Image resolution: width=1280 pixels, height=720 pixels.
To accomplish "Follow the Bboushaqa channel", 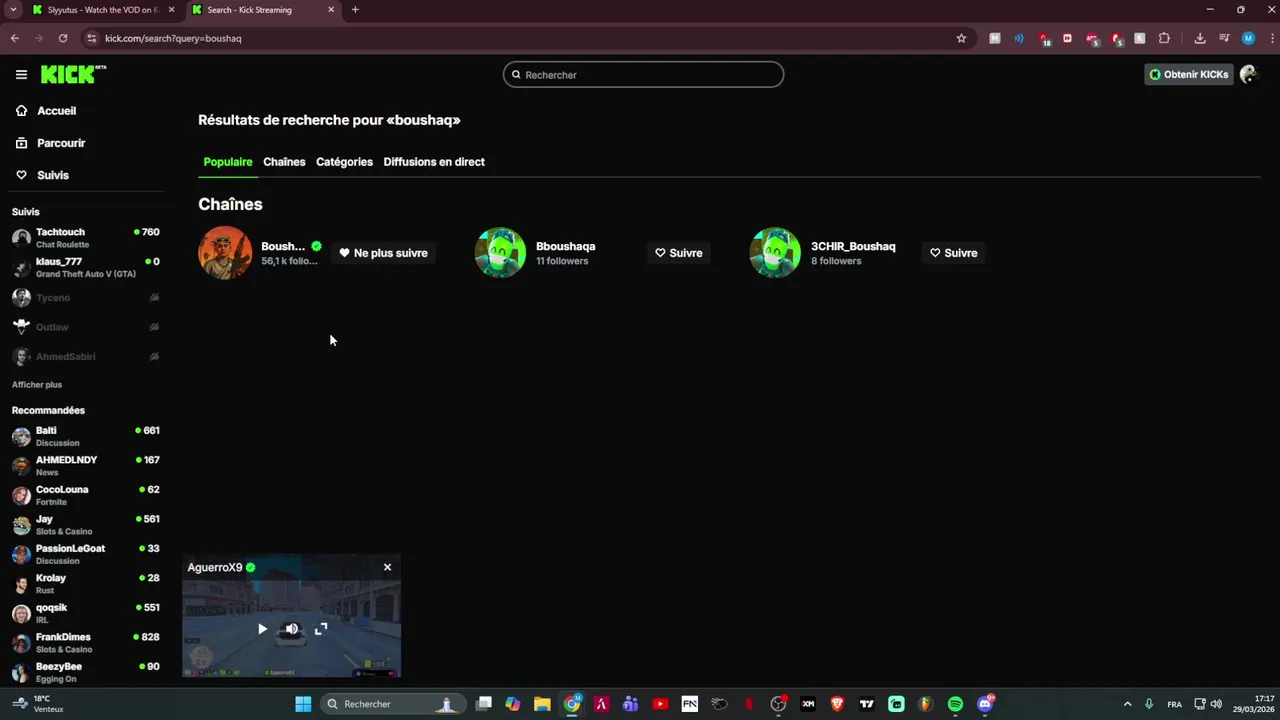I will click(x=679, y=253).
